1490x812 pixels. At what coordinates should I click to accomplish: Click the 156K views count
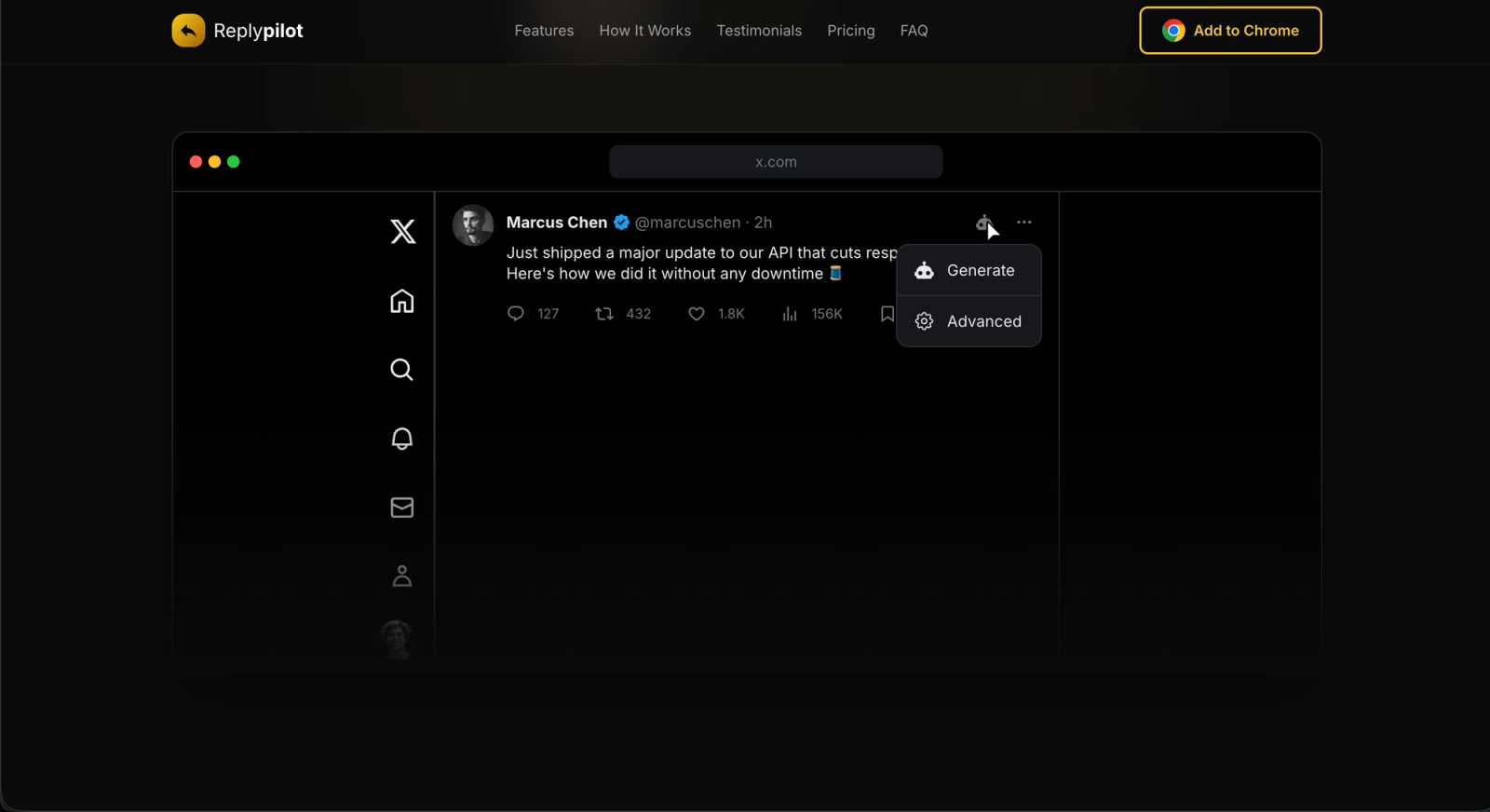(x=826, y=314)
